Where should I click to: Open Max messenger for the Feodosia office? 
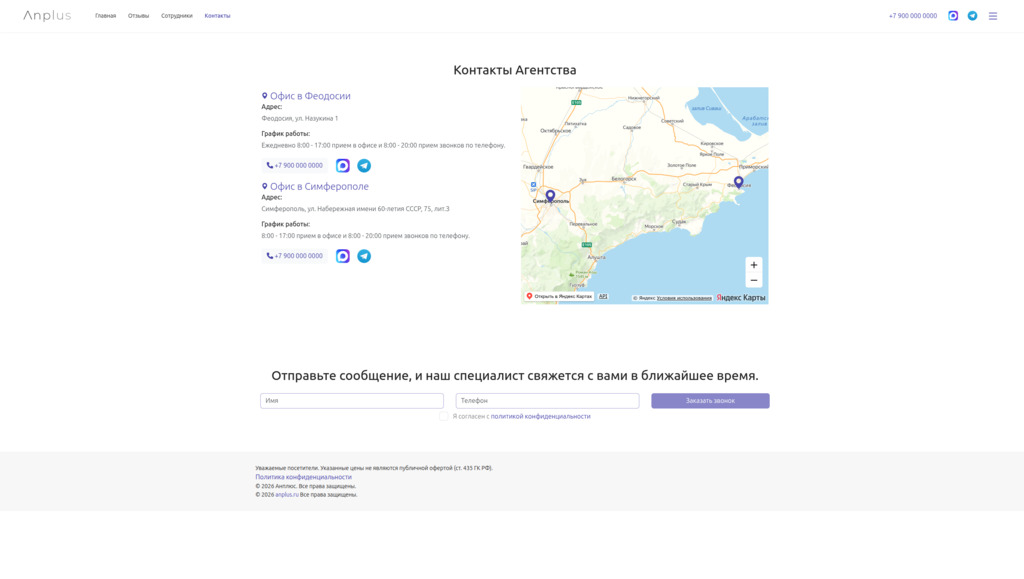click(343, 166)
